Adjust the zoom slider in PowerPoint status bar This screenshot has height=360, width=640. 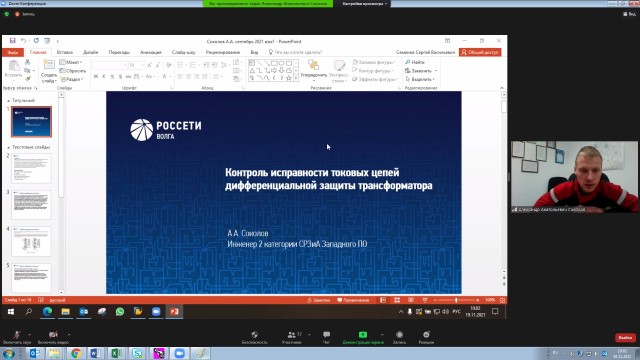456,300
